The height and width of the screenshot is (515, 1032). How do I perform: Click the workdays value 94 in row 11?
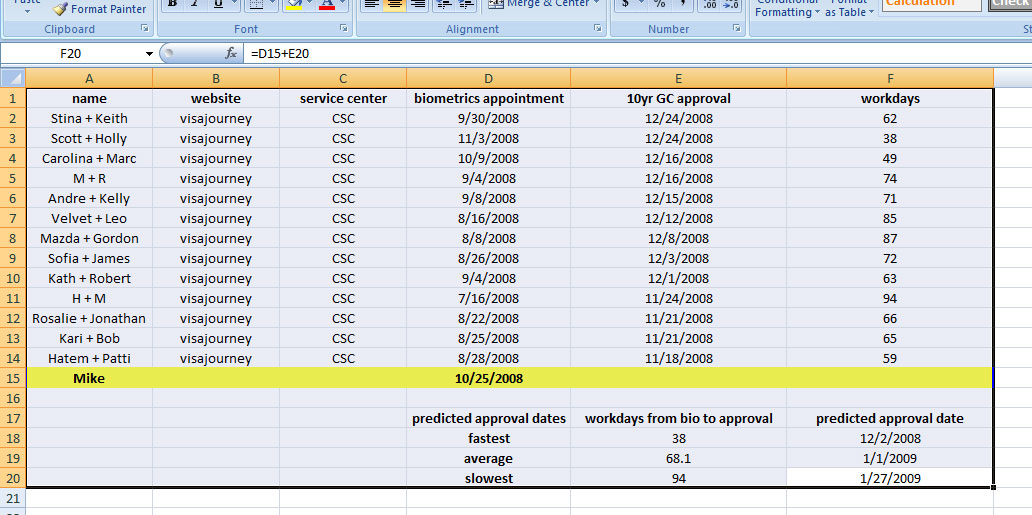pos(890,298)
